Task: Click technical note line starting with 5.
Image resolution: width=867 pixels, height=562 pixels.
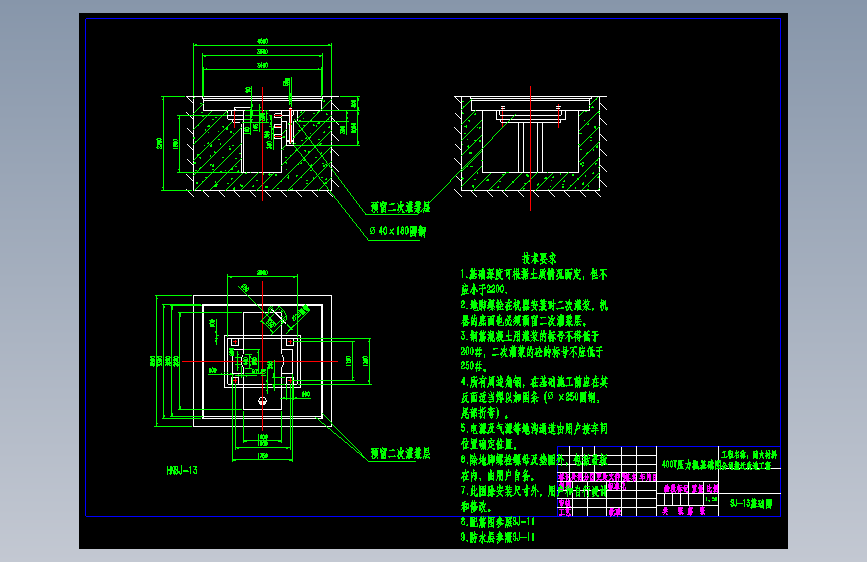Action: pyautogui.click(x=534, y=429)
